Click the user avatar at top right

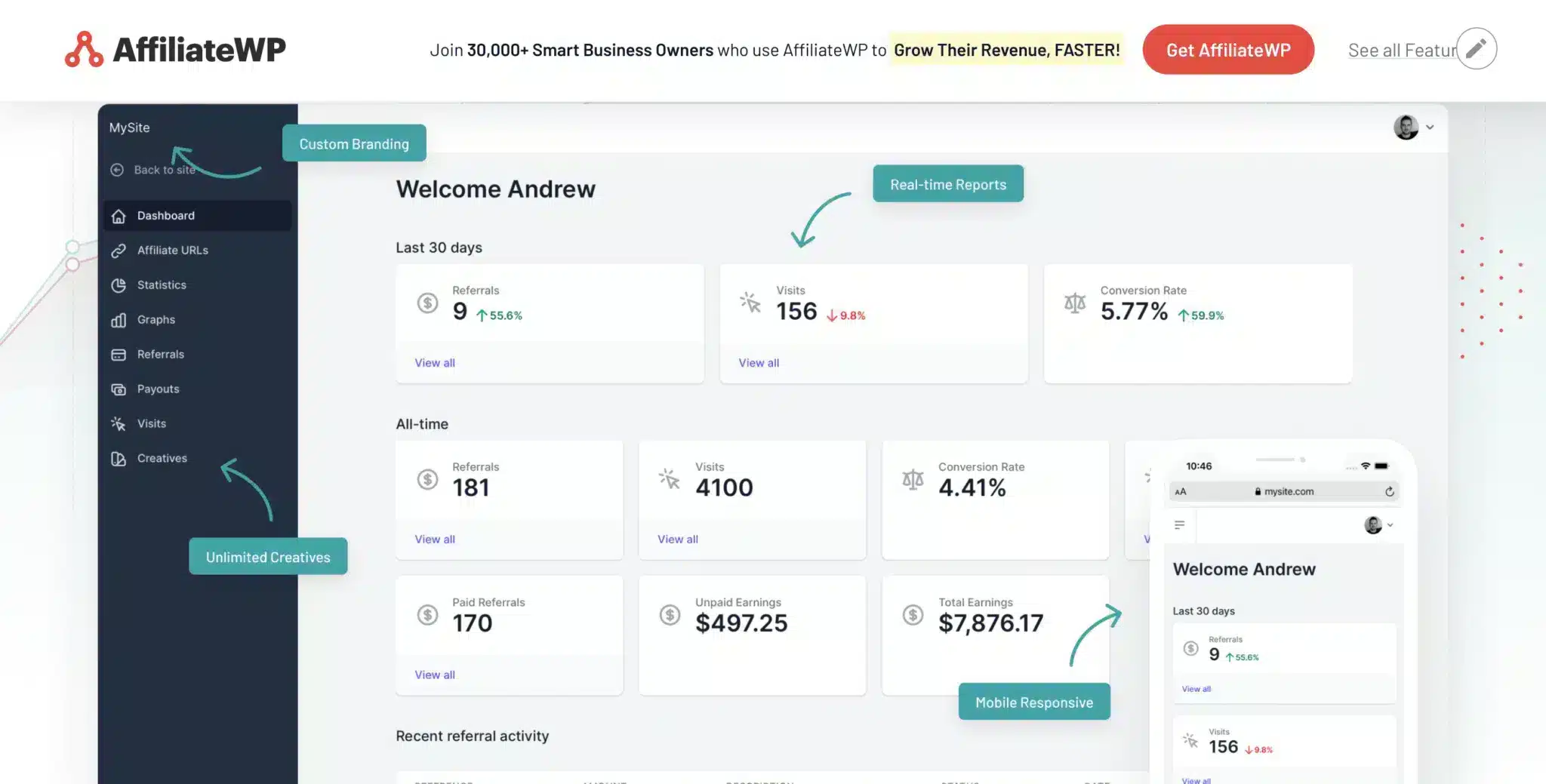point(1406,127)
